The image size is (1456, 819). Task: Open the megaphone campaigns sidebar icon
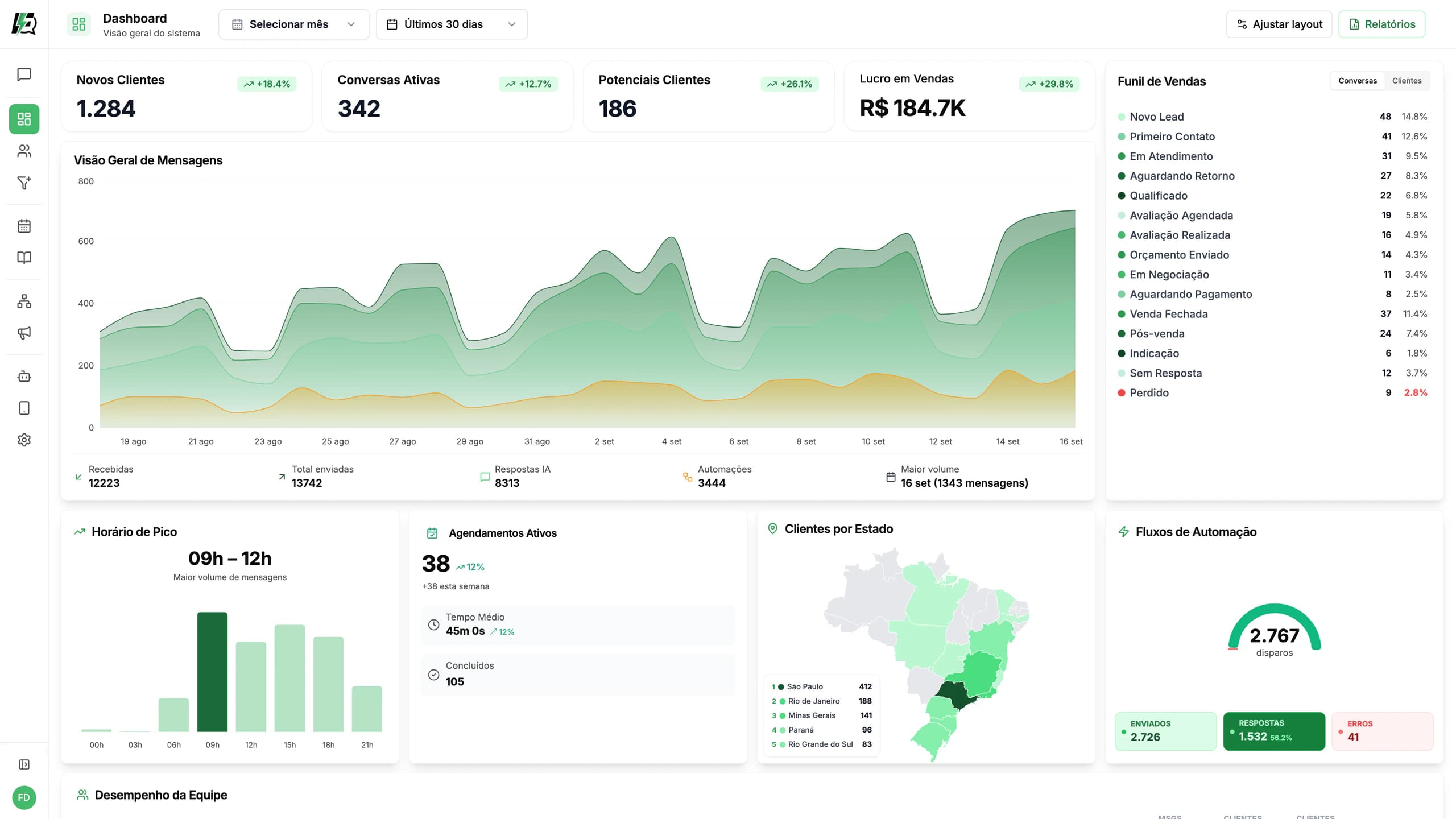coord(24,333)
